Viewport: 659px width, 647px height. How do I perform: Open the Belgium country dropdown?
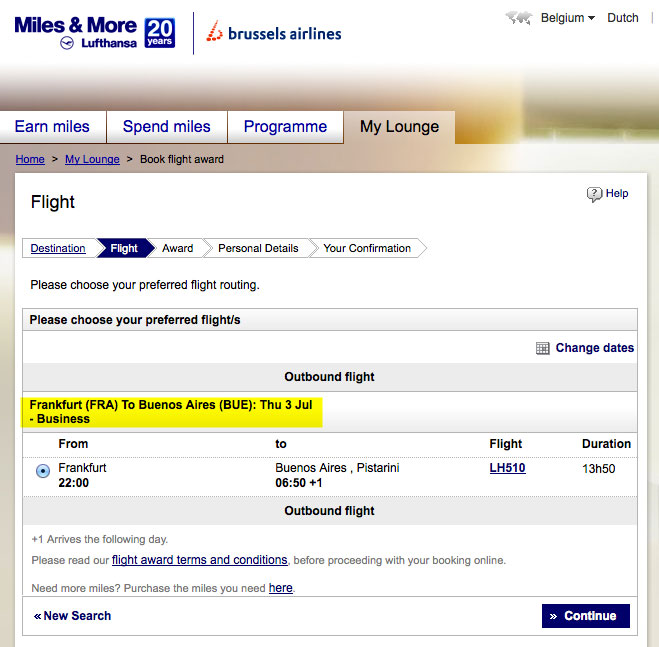[x=567, y=18]
